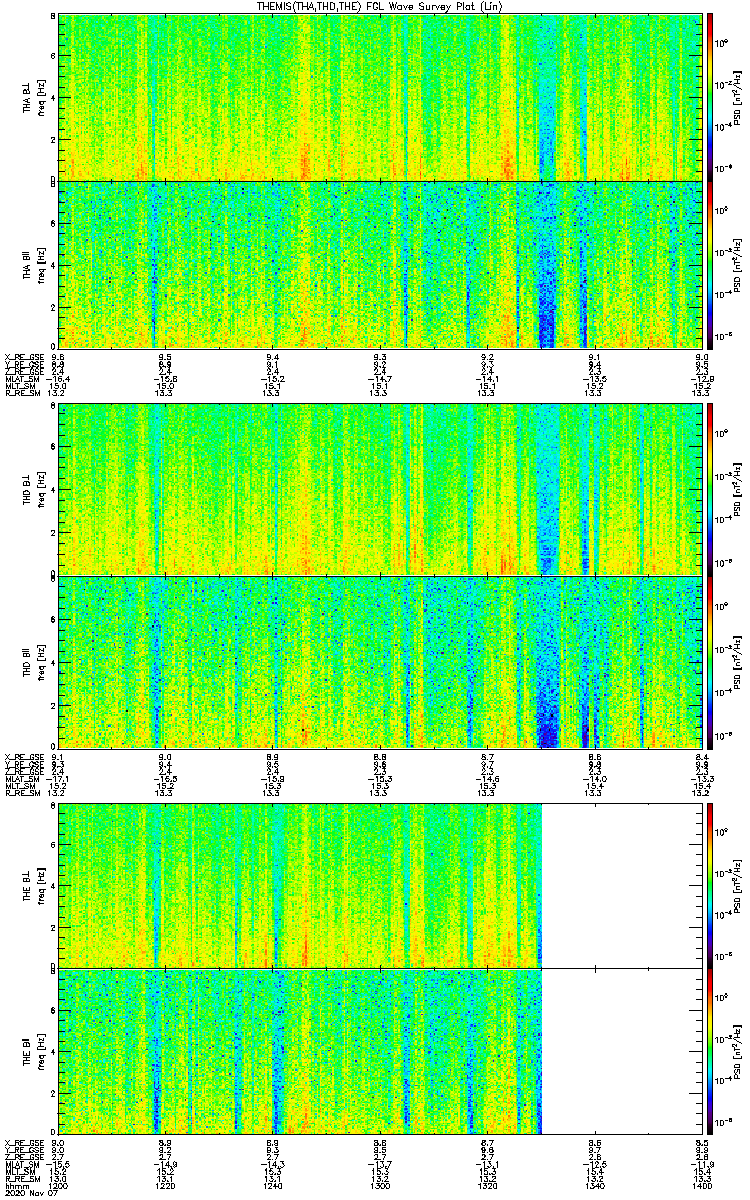Click the THE B-parallel spectrogram data

(x=300, y=1052)
